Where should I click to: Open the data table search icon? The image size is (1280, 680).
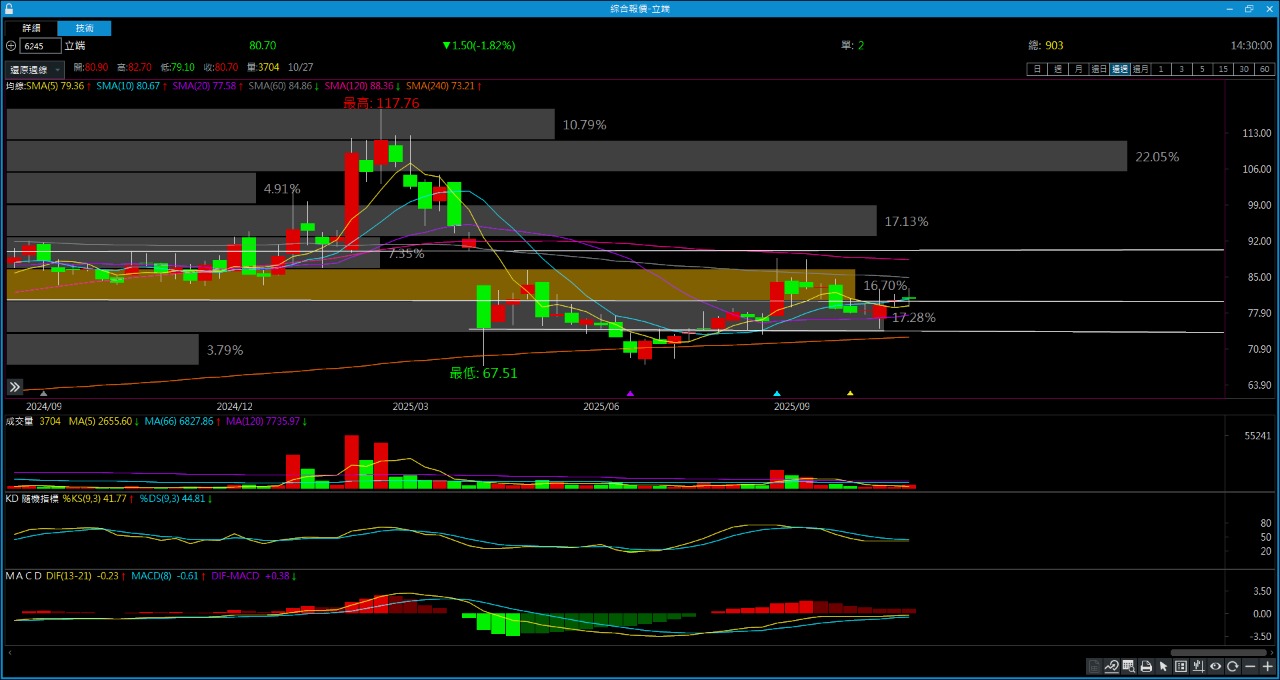[x=1129, y=667]
